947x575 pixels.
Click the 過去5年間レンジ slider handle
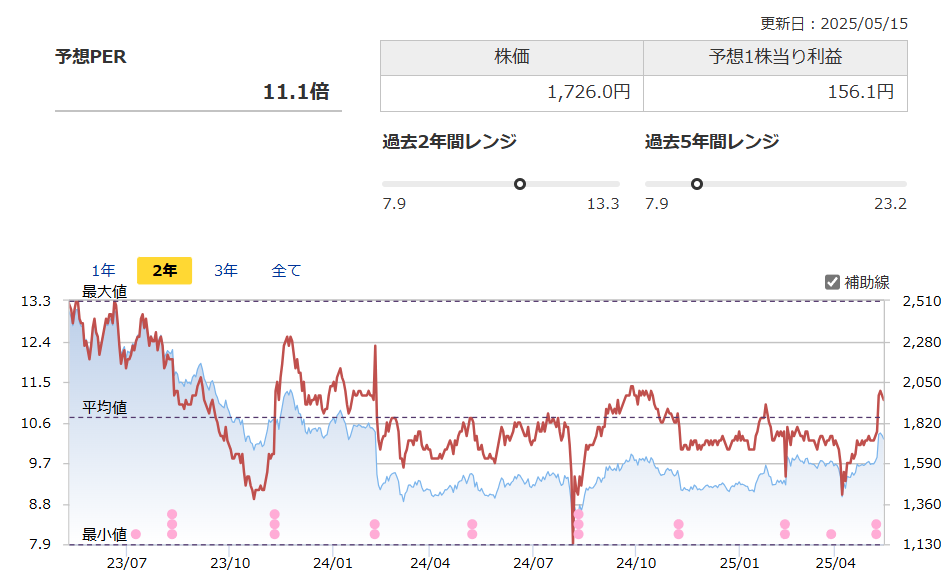(697, 184)
